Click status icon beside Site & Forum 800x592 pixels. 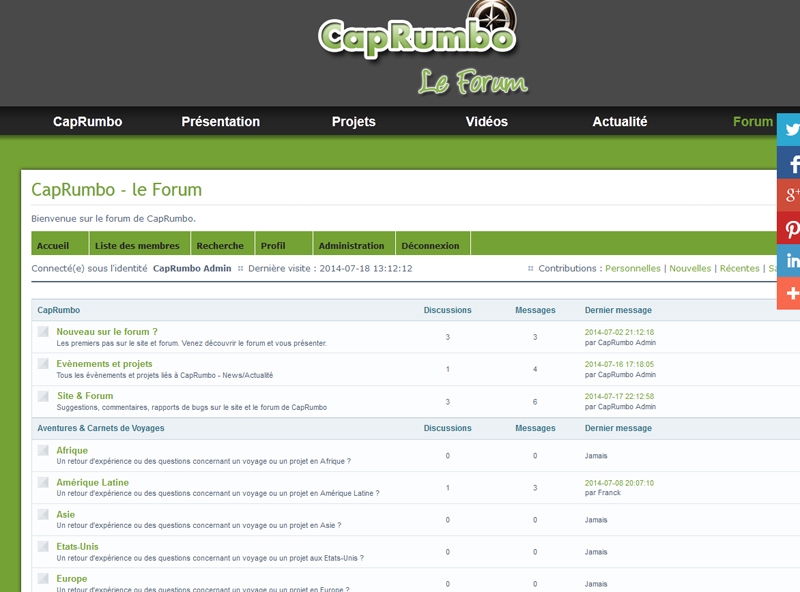click(x=43, y=396)
